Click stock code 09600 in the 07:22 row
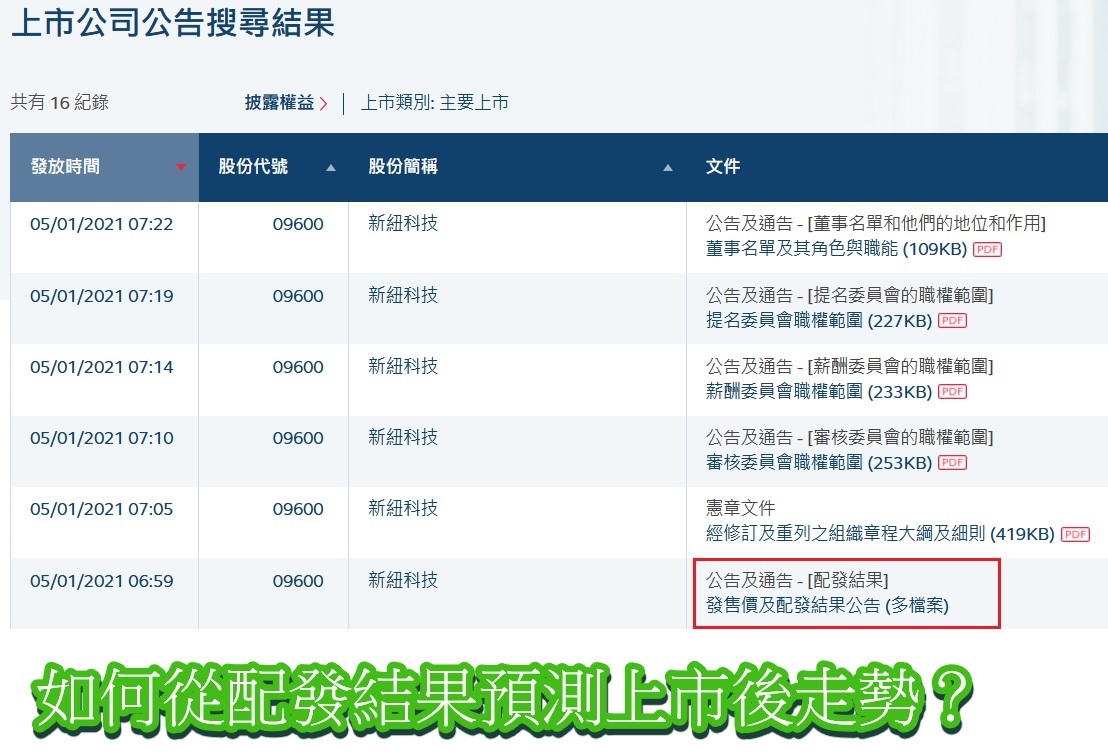Viewport: 1108px width, 754px height. pos(298,224)
